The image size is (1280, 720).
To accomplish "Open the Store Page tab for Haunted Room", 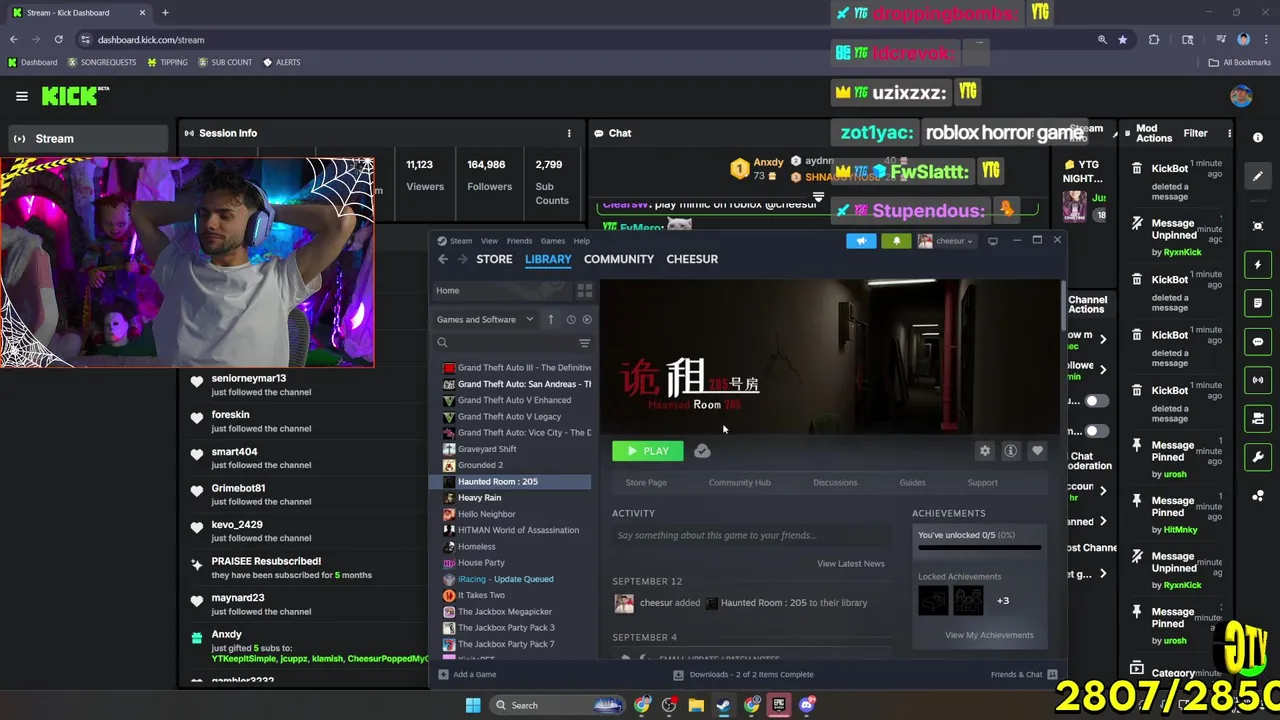I will point(646,483).
